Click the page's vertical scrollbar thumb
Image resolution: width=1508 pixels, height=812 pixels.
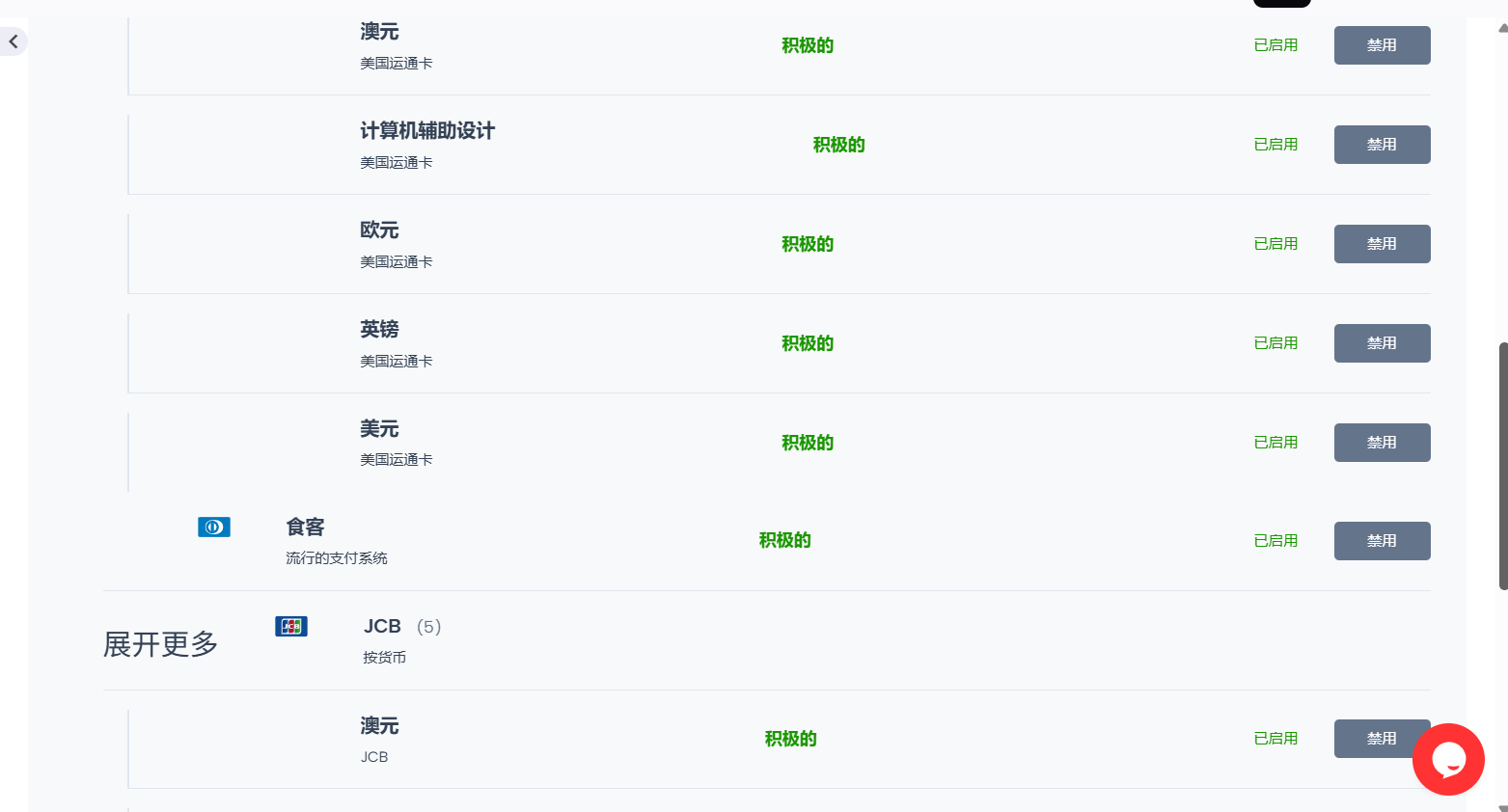[x=1502, y=466]
